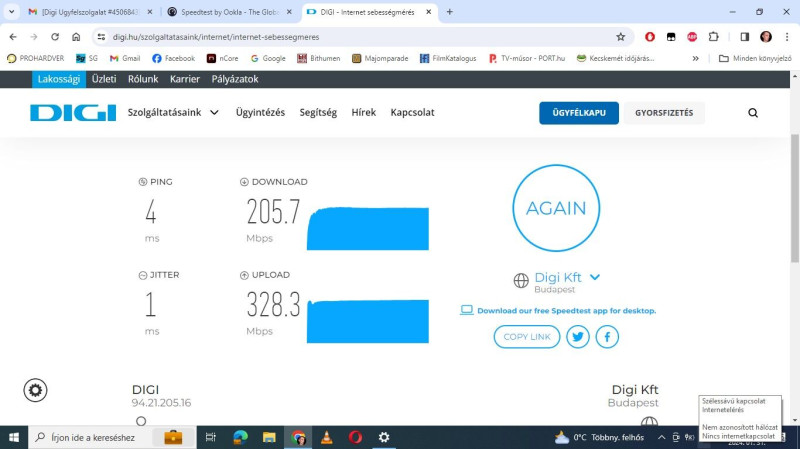Expand the Szolgáltatásaink menu
The image size is (800, 449).
click(173, 112)
